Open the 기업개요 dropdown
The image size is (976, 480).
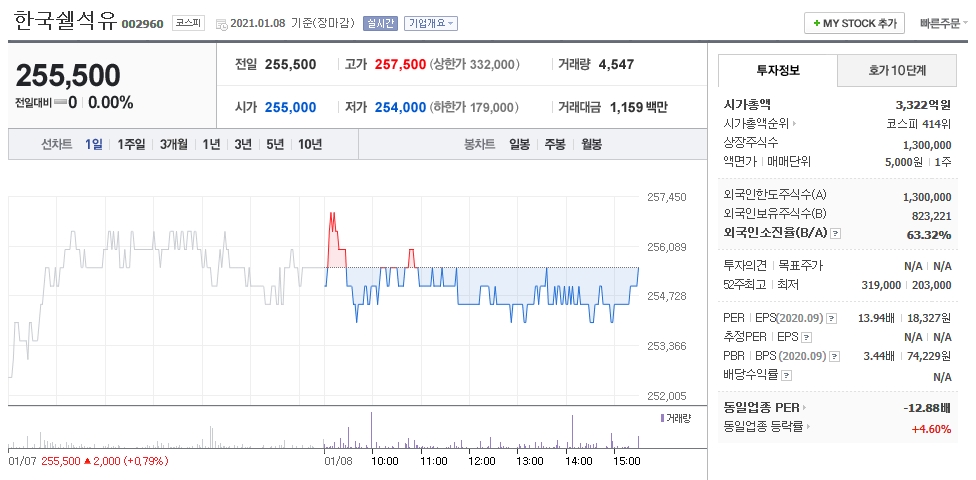431,24
